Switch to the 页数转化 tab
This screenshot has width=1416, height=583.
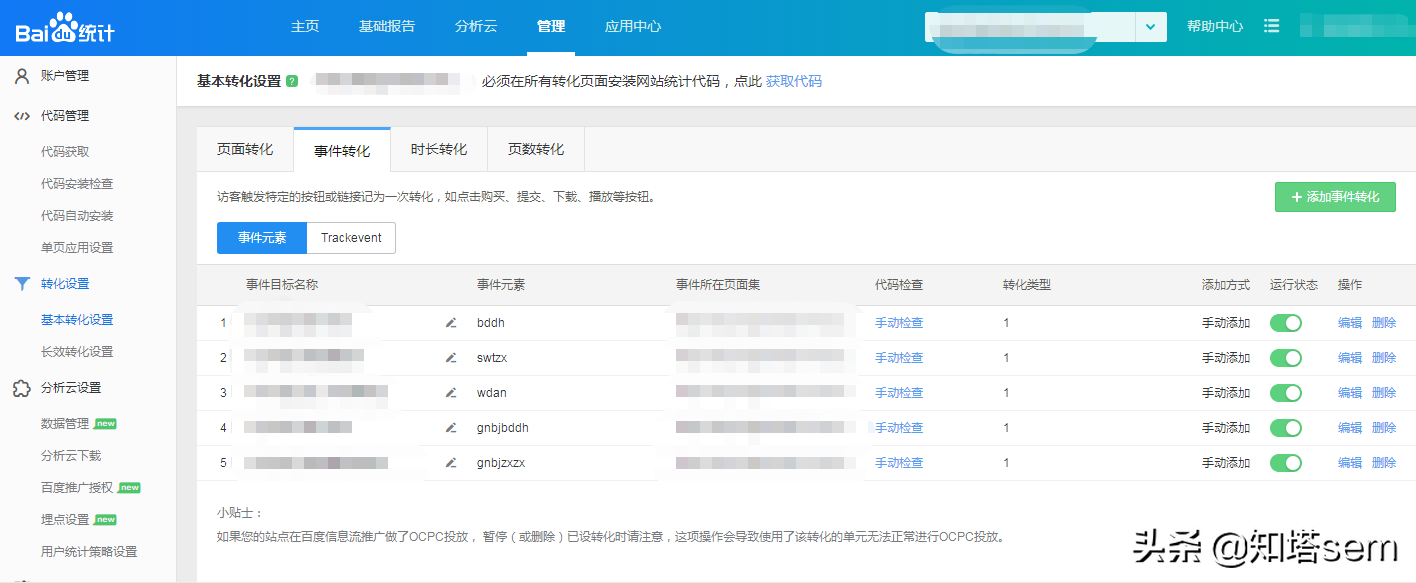(x=536, y=149)
